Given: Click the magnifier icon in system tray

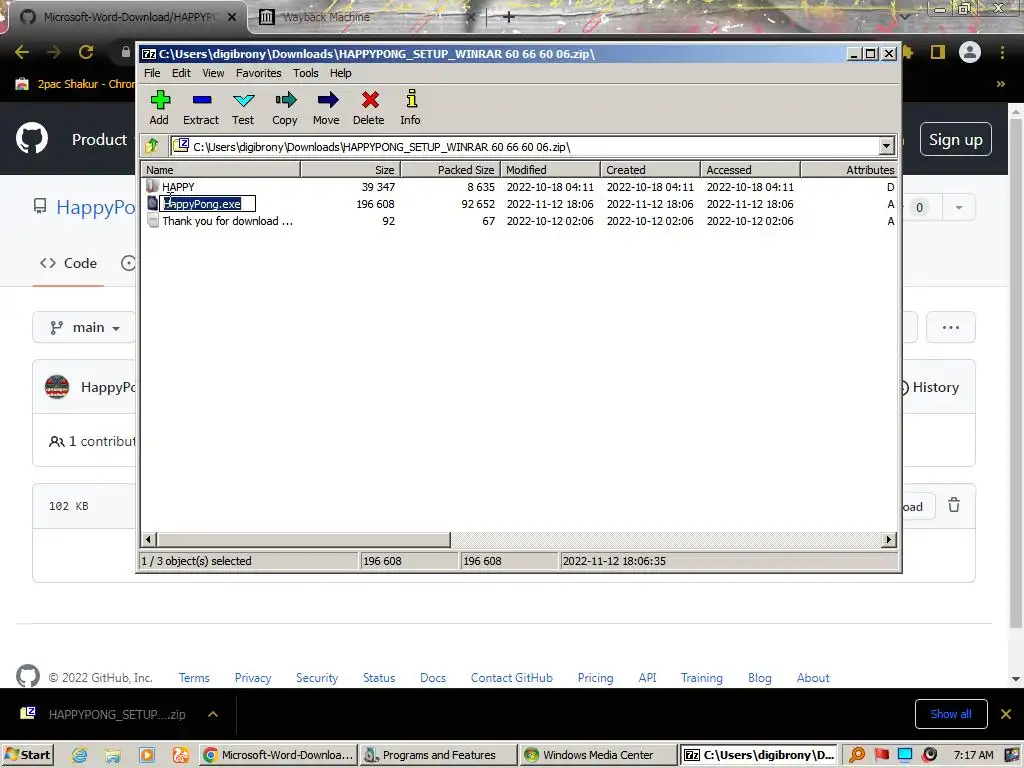Looking at the screenshot, I should [857, 755].
